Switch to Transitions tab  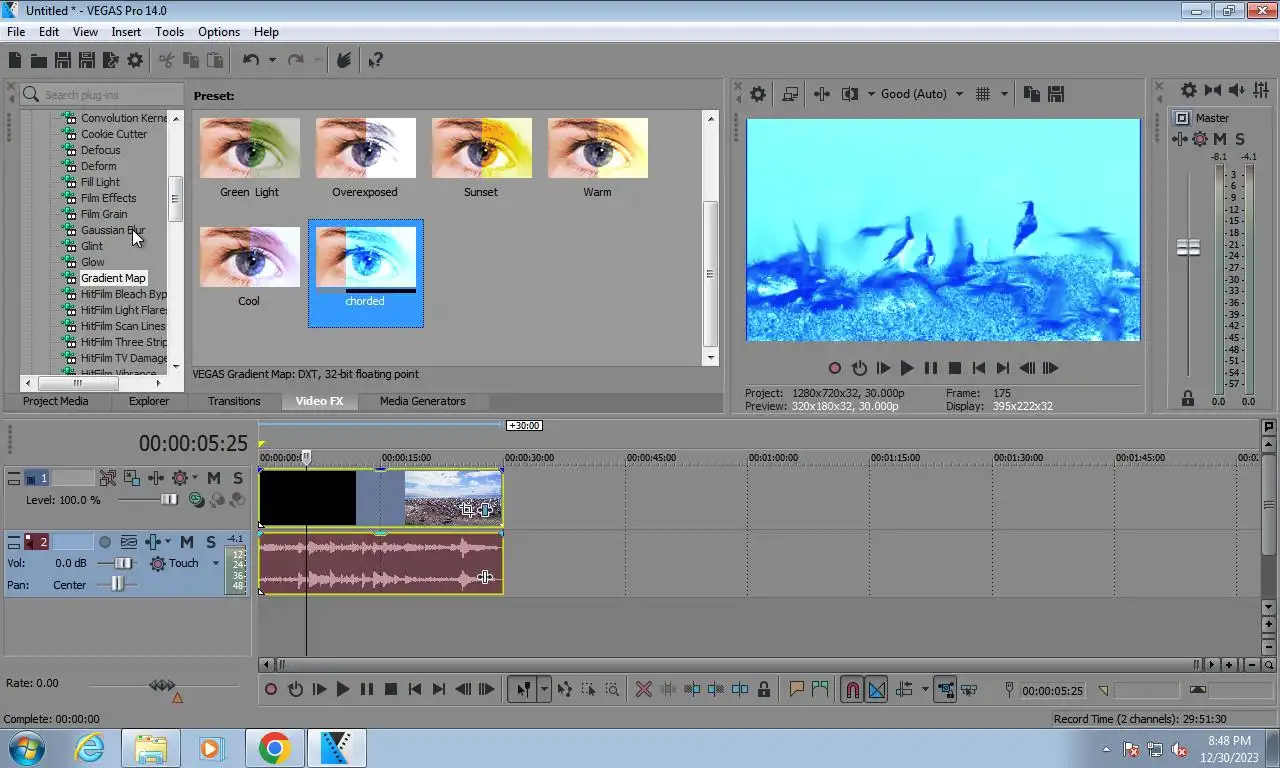234,401
